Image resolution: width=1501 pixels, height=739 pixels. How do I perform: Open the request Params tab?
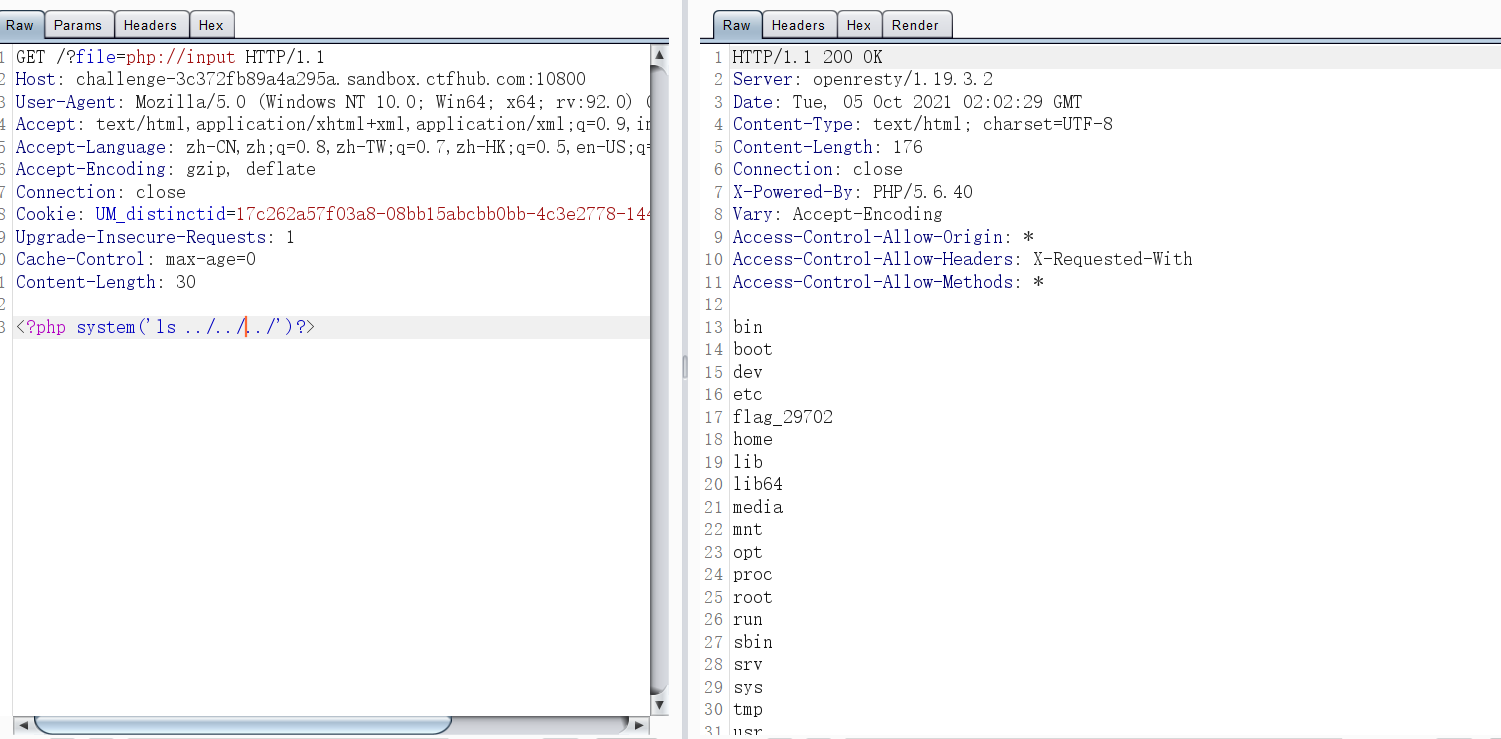pyautogui.click(x=78, y=25)
